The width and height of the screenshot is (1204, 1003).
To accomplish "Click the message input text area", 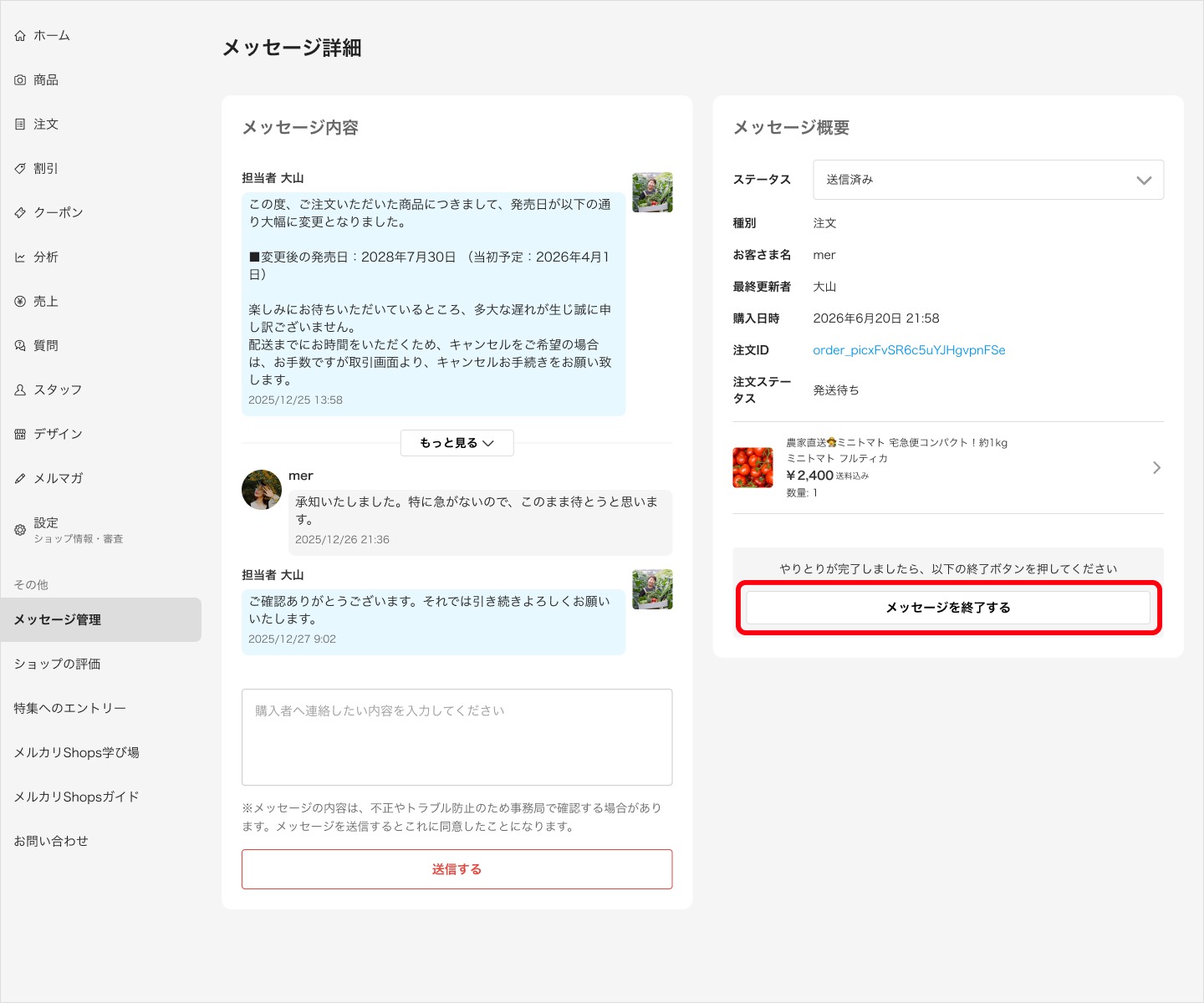I will pyautogui.click(x=457, y=737).
